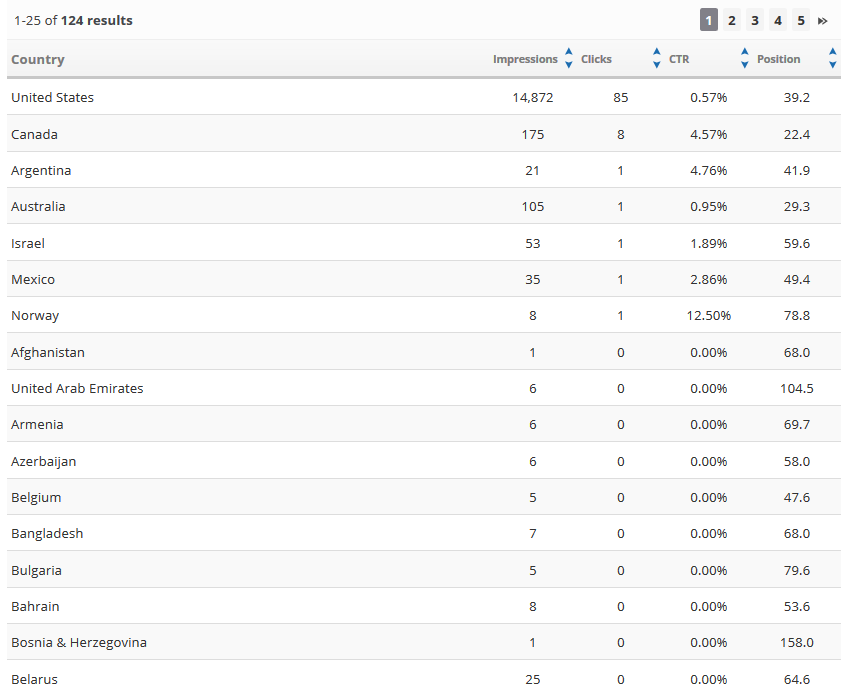The height and width of the screenshot is (692, 847).
Task: Sort CTR ascending with up arrow
Action: click(745, 52)
